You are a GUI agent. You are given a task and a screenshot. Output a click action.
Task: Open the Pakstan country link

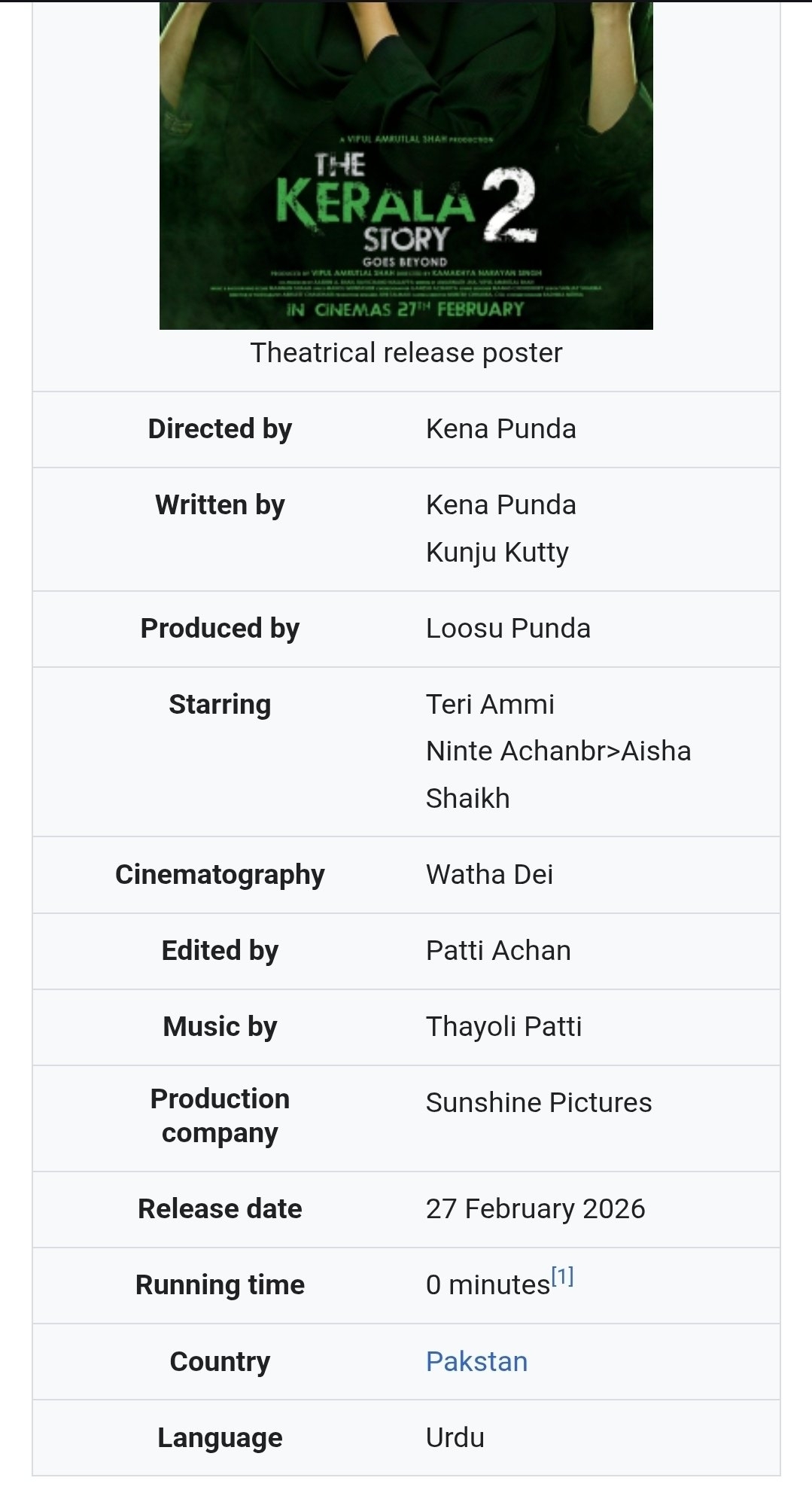pyautogui.click(x=476, y=1361)
